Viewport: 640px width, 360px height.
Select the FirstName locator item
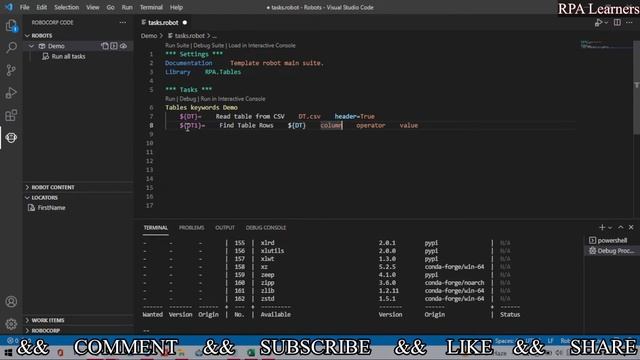pos(51,208)
